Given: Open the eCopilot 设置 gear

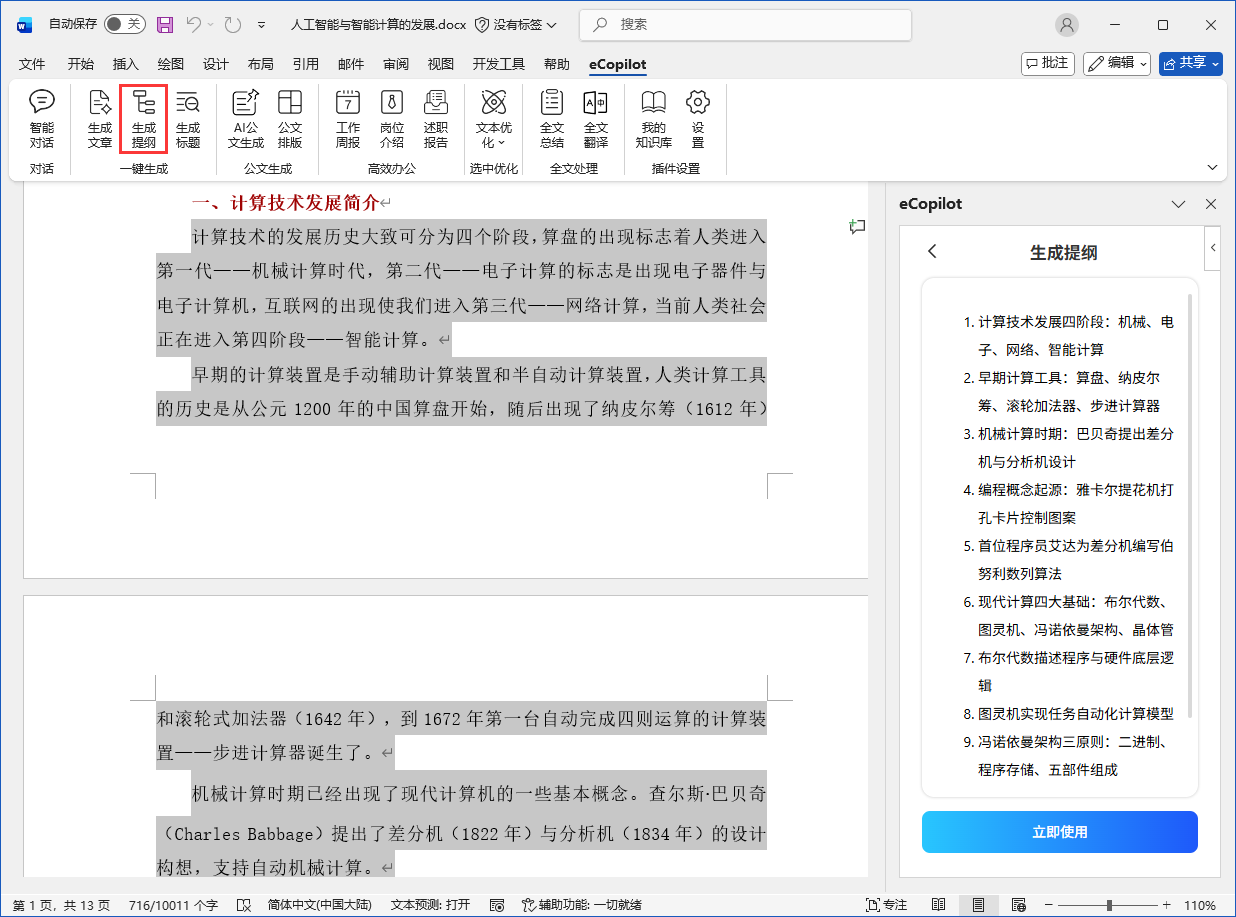Looking at the screenshot, I should (x=698, y=118).
